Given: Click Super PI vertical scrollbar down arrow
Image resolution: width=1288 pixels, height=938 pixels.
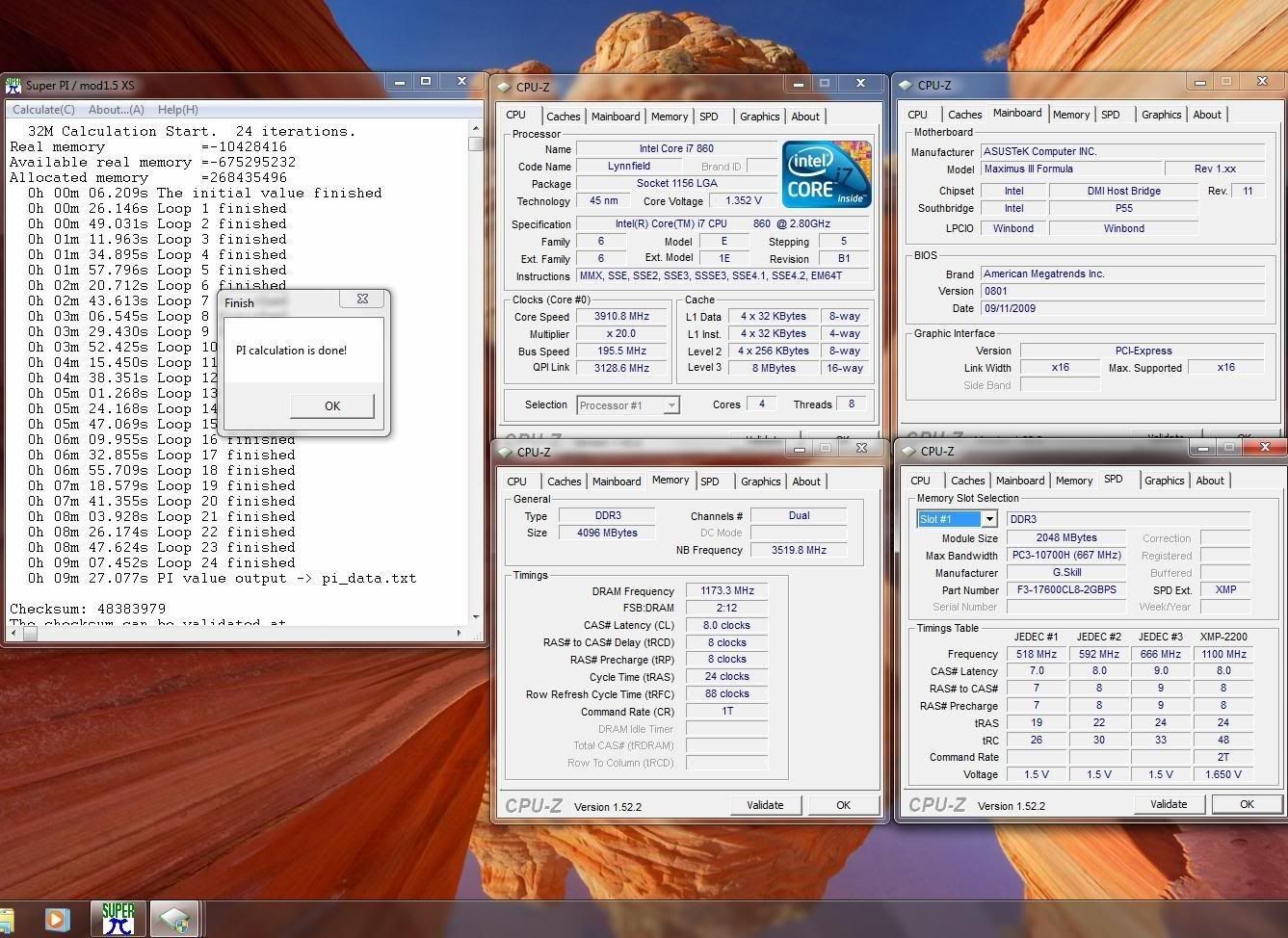Looking at the screenshot, I should click(476, 616).
